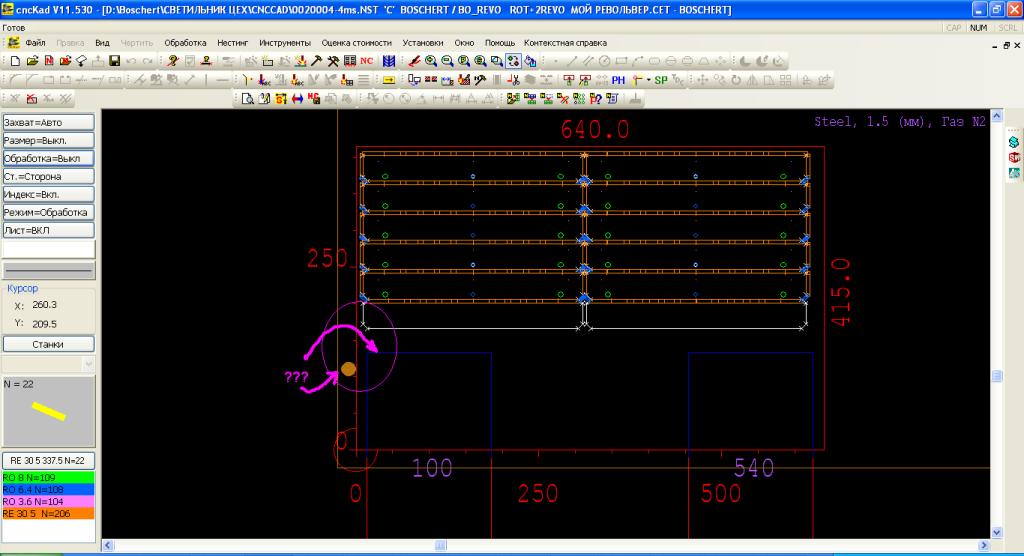Viewport: 1024px width, 556px height.
Task: Click the hammer tool icon
Action: [x=316, y=61]
